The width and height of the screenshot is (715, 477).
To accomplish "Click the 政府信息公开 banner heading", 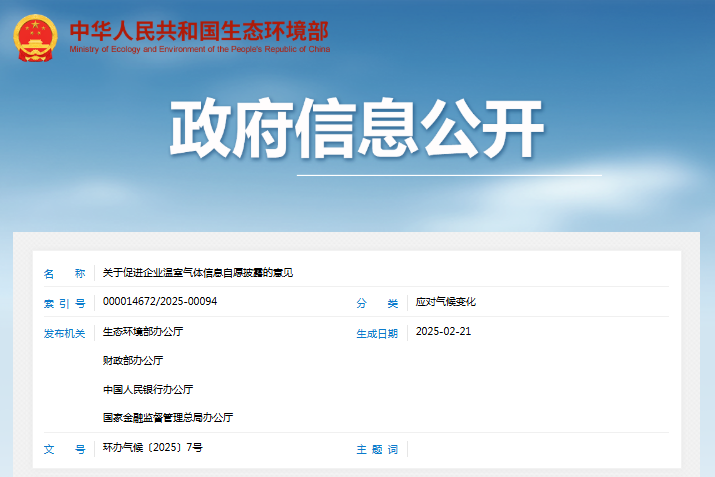I will click(357, 130).
